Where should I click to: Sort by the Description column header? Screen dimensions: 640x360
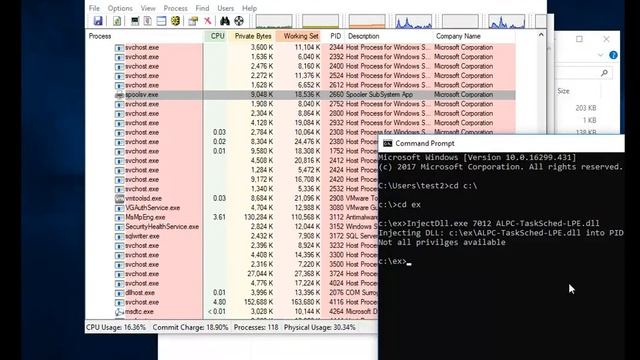pos(389,36)
